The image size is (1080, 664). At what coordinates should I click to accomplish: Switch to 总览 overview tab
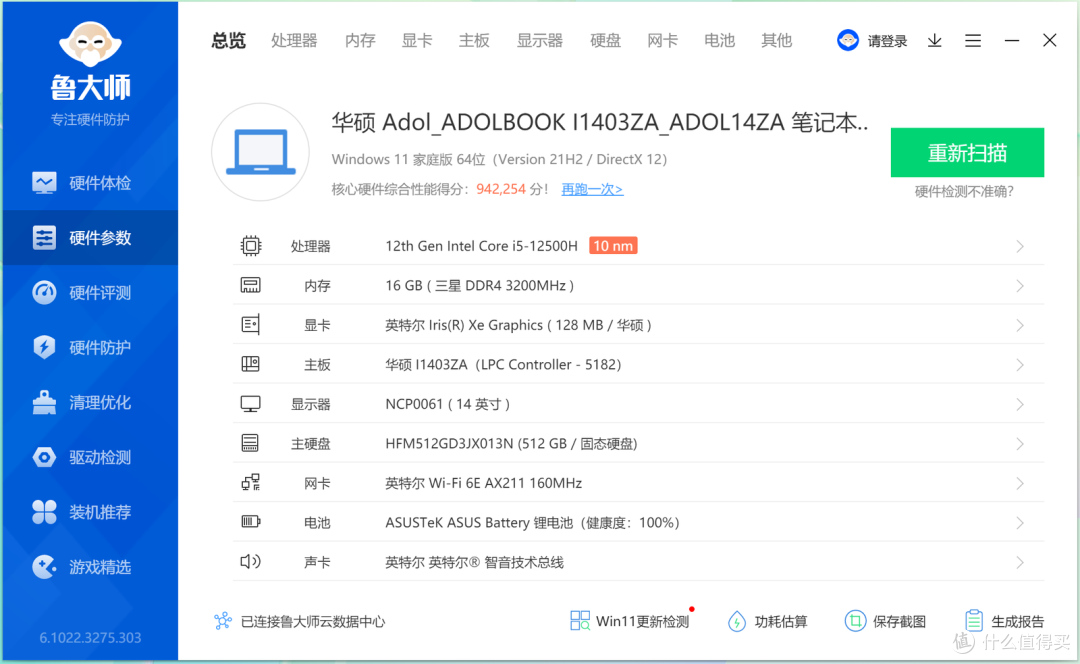pyautogui.click(x=229, y=41)
